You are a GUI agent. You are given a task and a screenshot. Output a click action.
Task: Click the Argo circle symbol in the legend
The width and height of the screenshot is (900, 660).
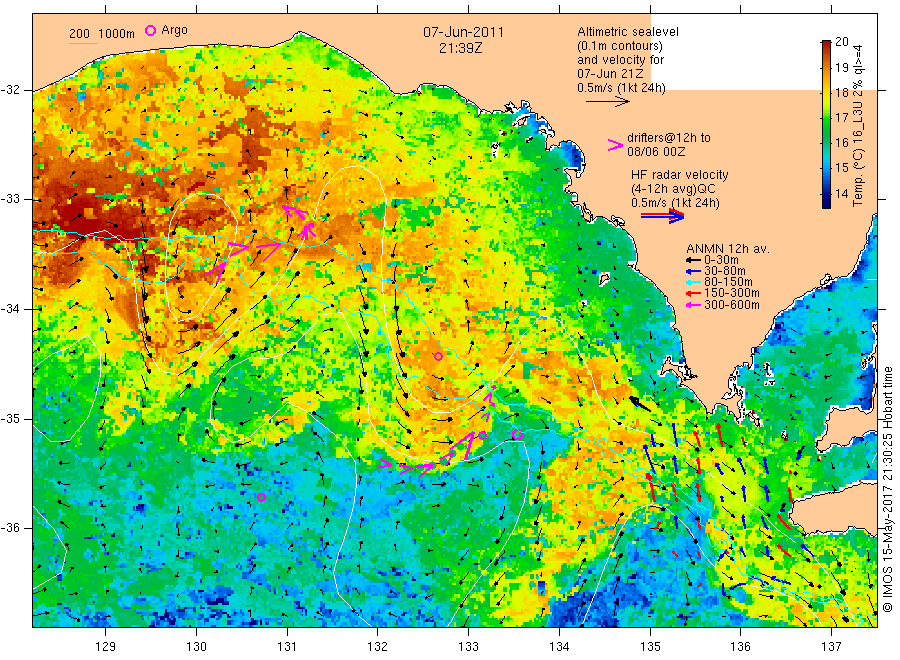150,30
